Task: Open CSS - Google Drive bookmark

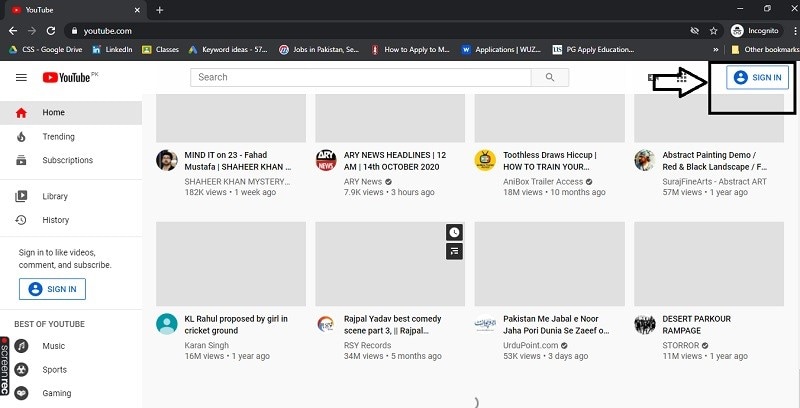Action: 45,50
